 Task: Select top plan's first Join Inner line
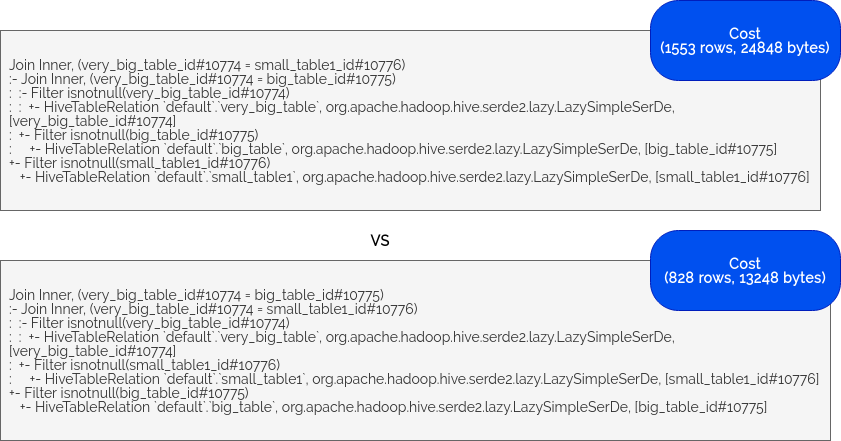[207, 65]
